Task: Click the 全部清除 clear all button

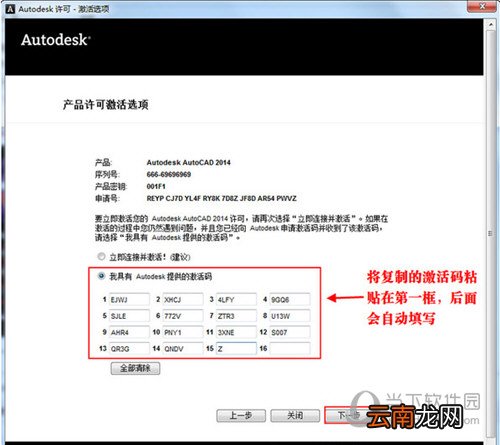Action: click(135, 368)
